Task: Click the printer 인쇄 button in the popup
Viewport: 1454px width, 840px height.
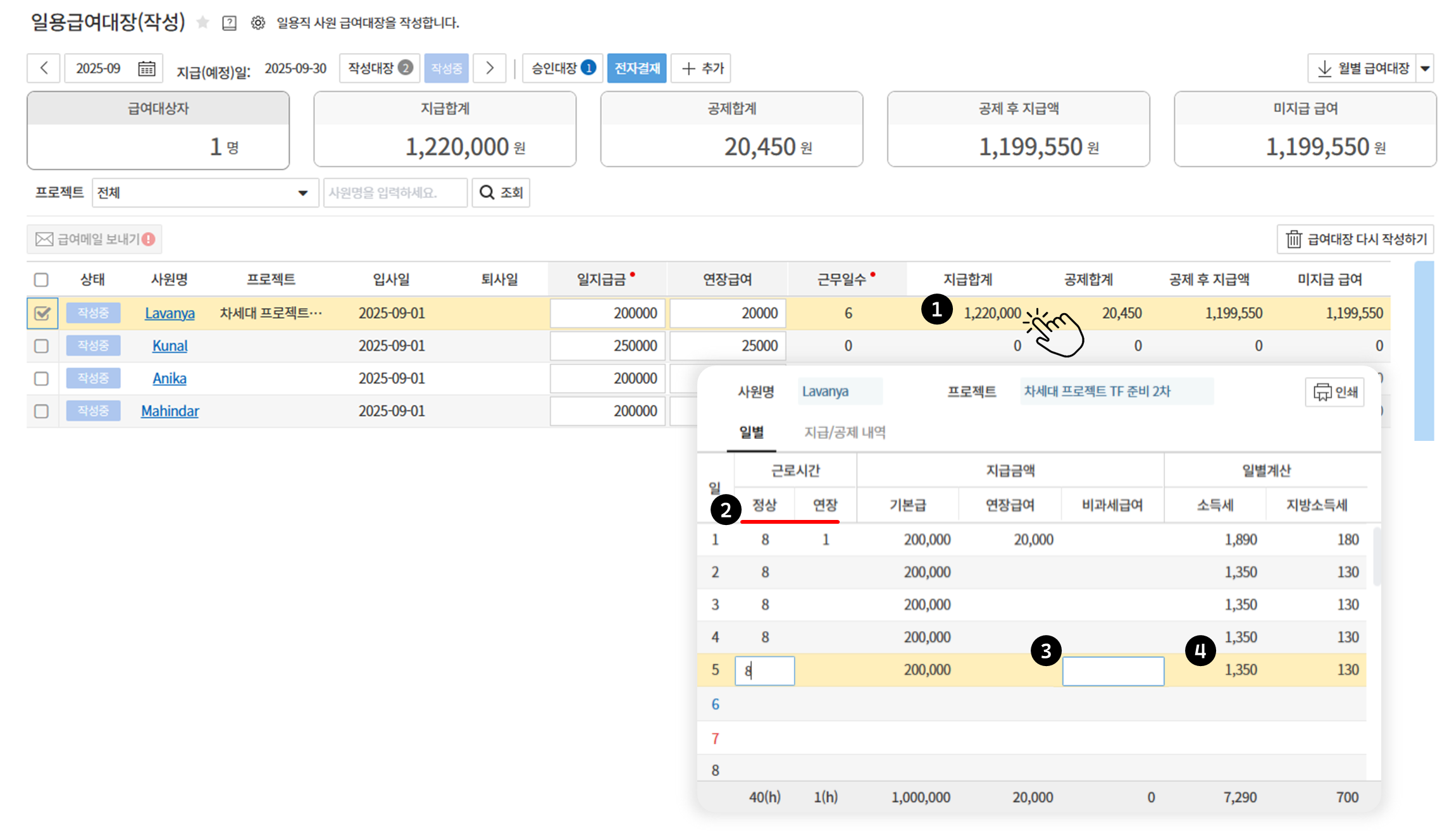Action: (1334, 392)
